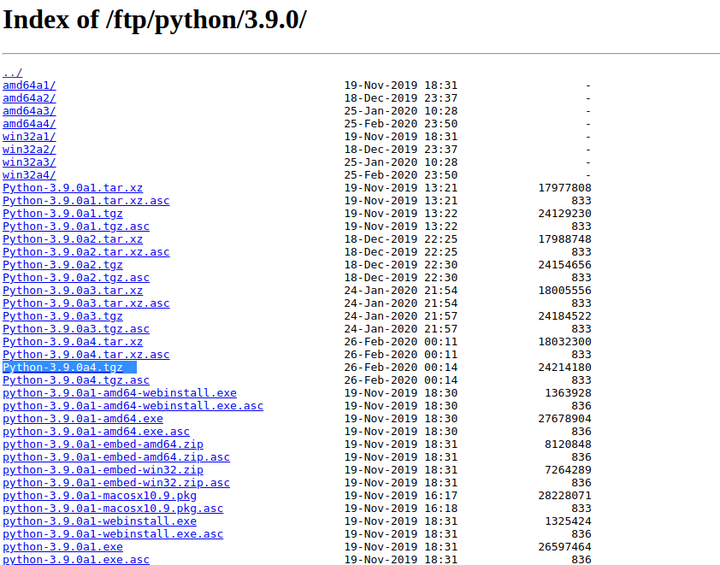The image size is (720, 565).
Task: Download python-3.9.0a1-webinstall.exe
Action: coord(99,522)
